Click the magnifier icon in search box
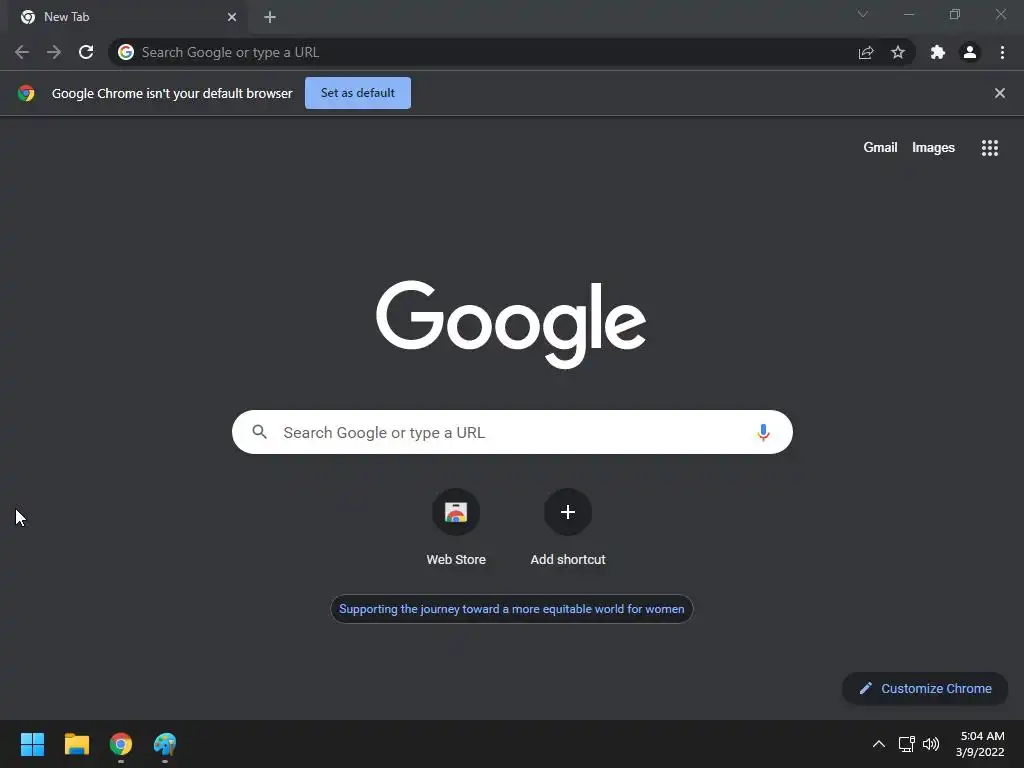Screen dimensions: 1024x768 click(x=259, y=432)
